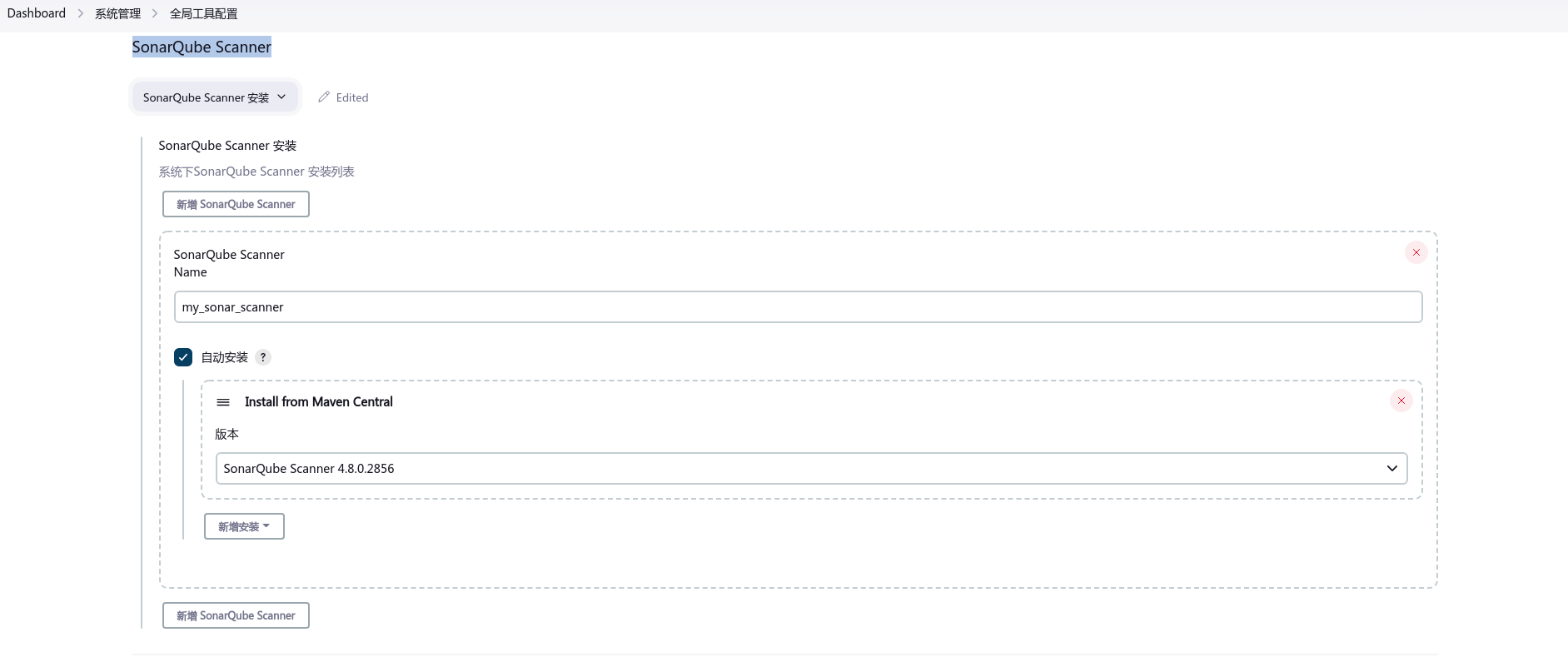Remove the Install from Maven Central installer

(x=1401, y=401)
